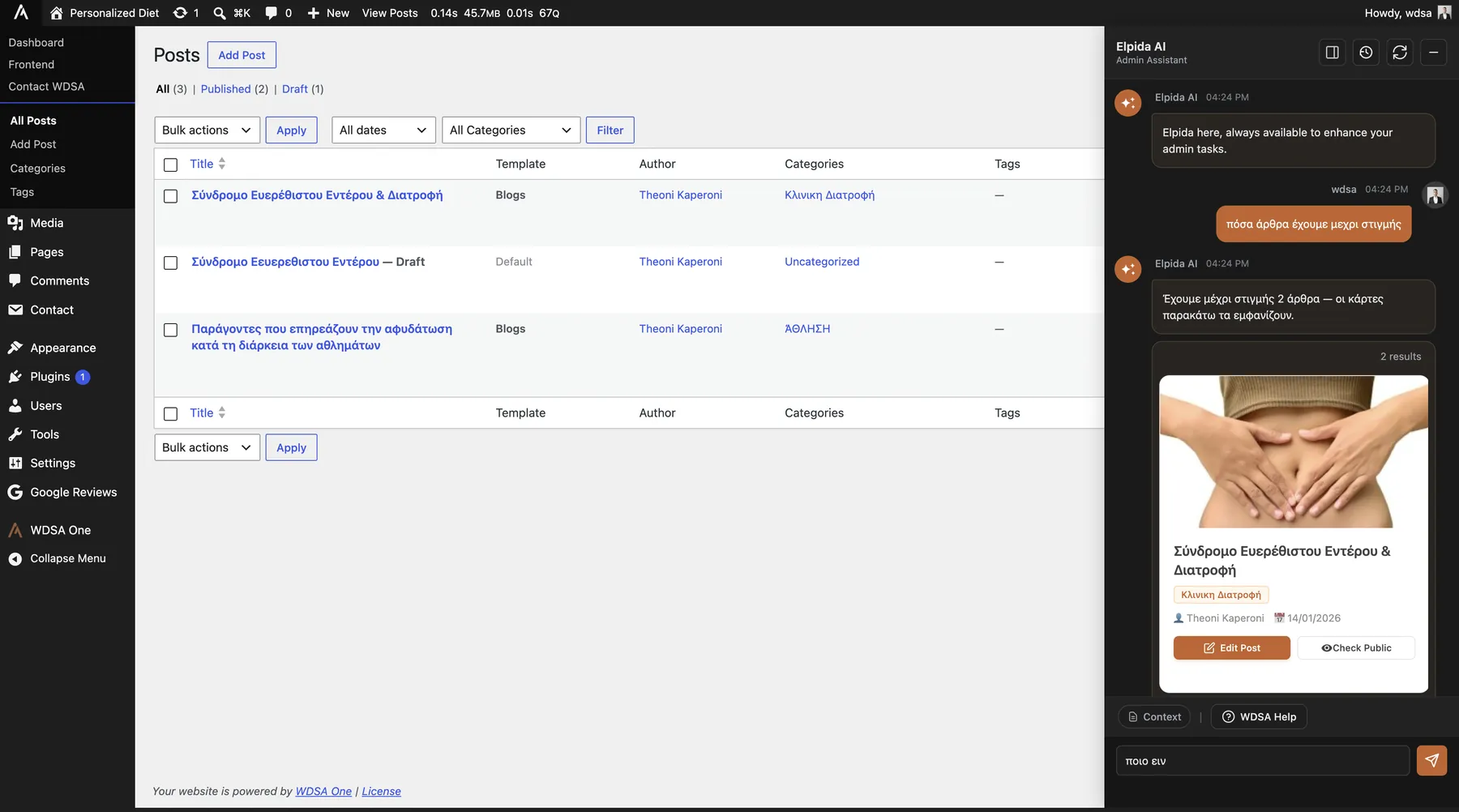The image size is (1459, 812).
Task: Open the search icon next to ⌘K
Action: click(220, 13)
